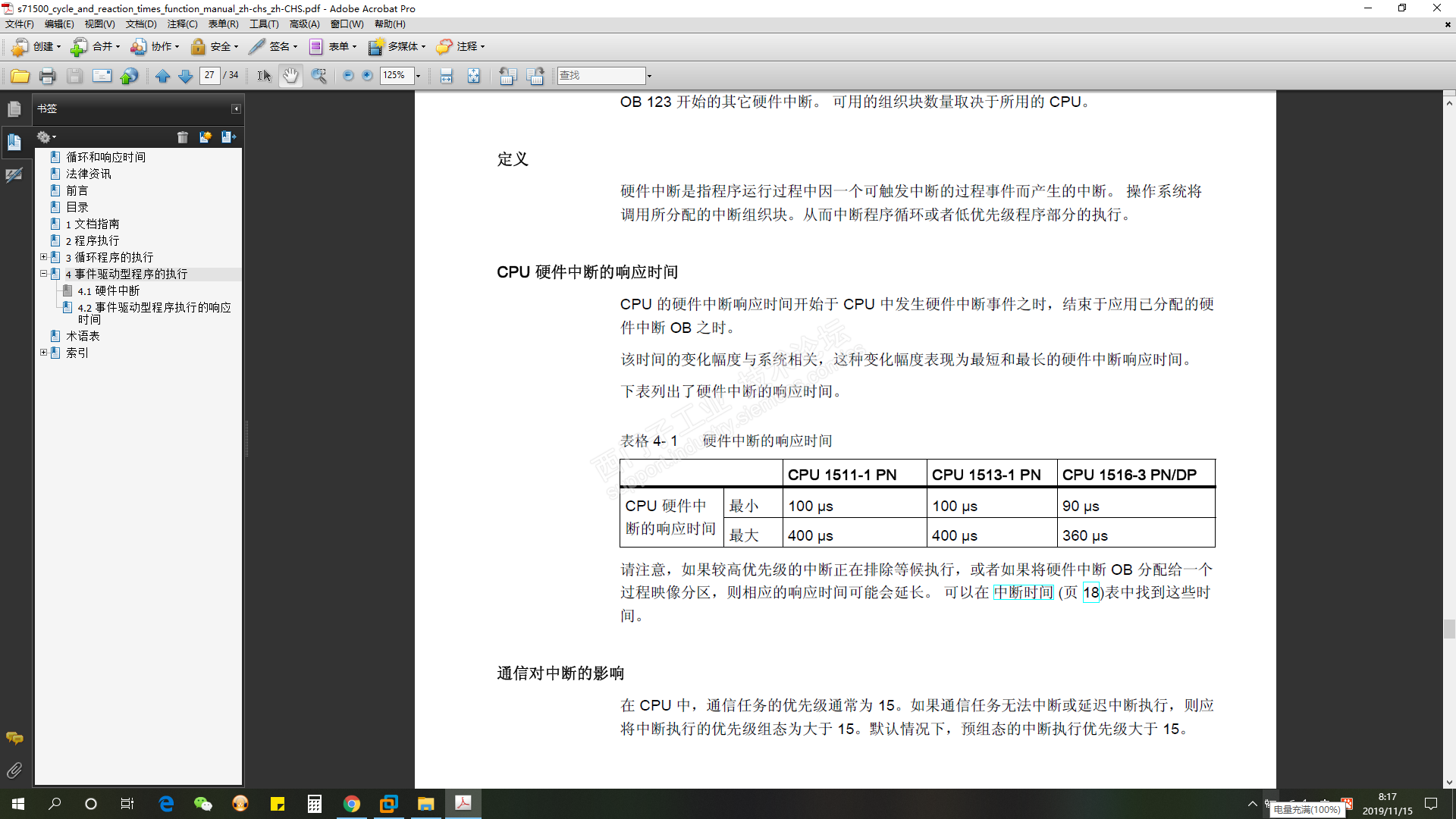Open the 高级(A) menu

coord(304,24)
